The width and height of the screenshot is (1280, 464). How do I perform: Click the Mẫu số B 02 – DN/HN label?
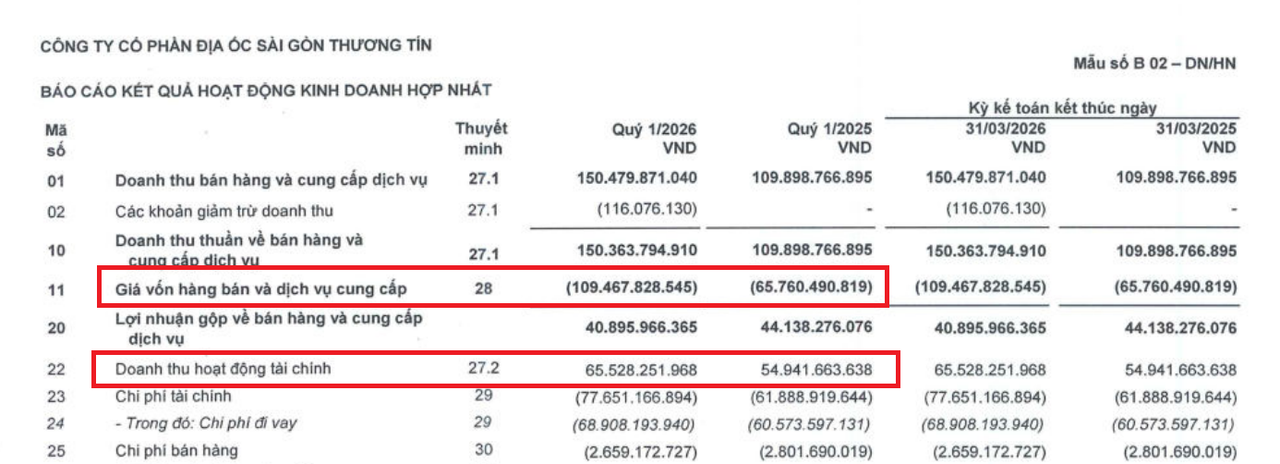pyautogui.click(x=1155, y=63)
